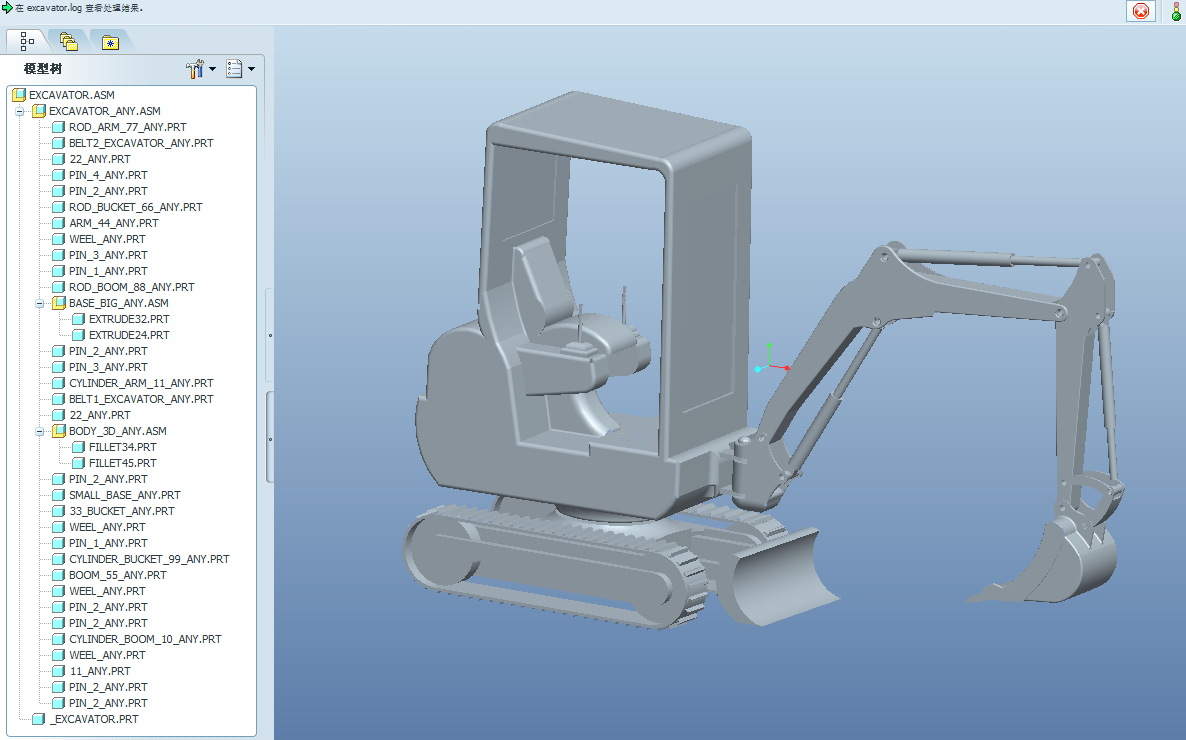
Task: Click the excavator.log result message text
Action: (79, 8)
